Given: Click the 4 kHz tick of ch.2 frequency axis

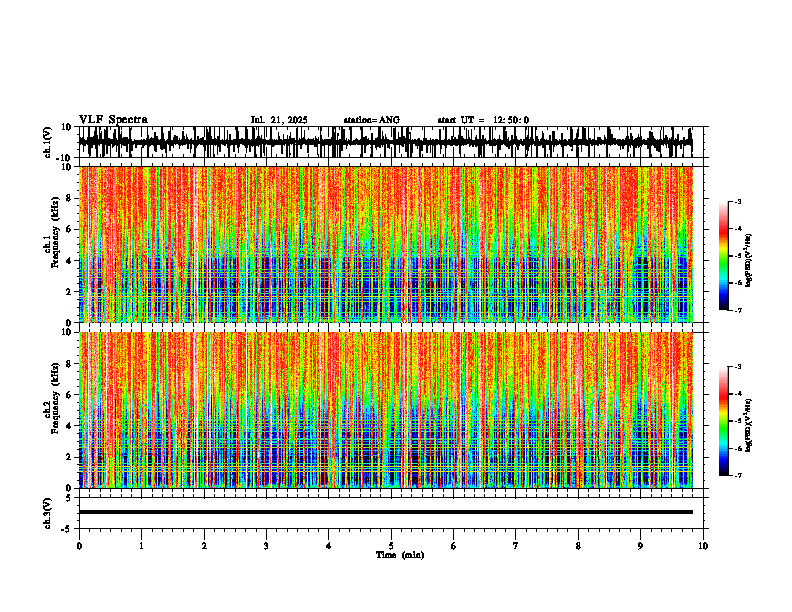Looking at the screenshot, I should click(x=70, y=426).
